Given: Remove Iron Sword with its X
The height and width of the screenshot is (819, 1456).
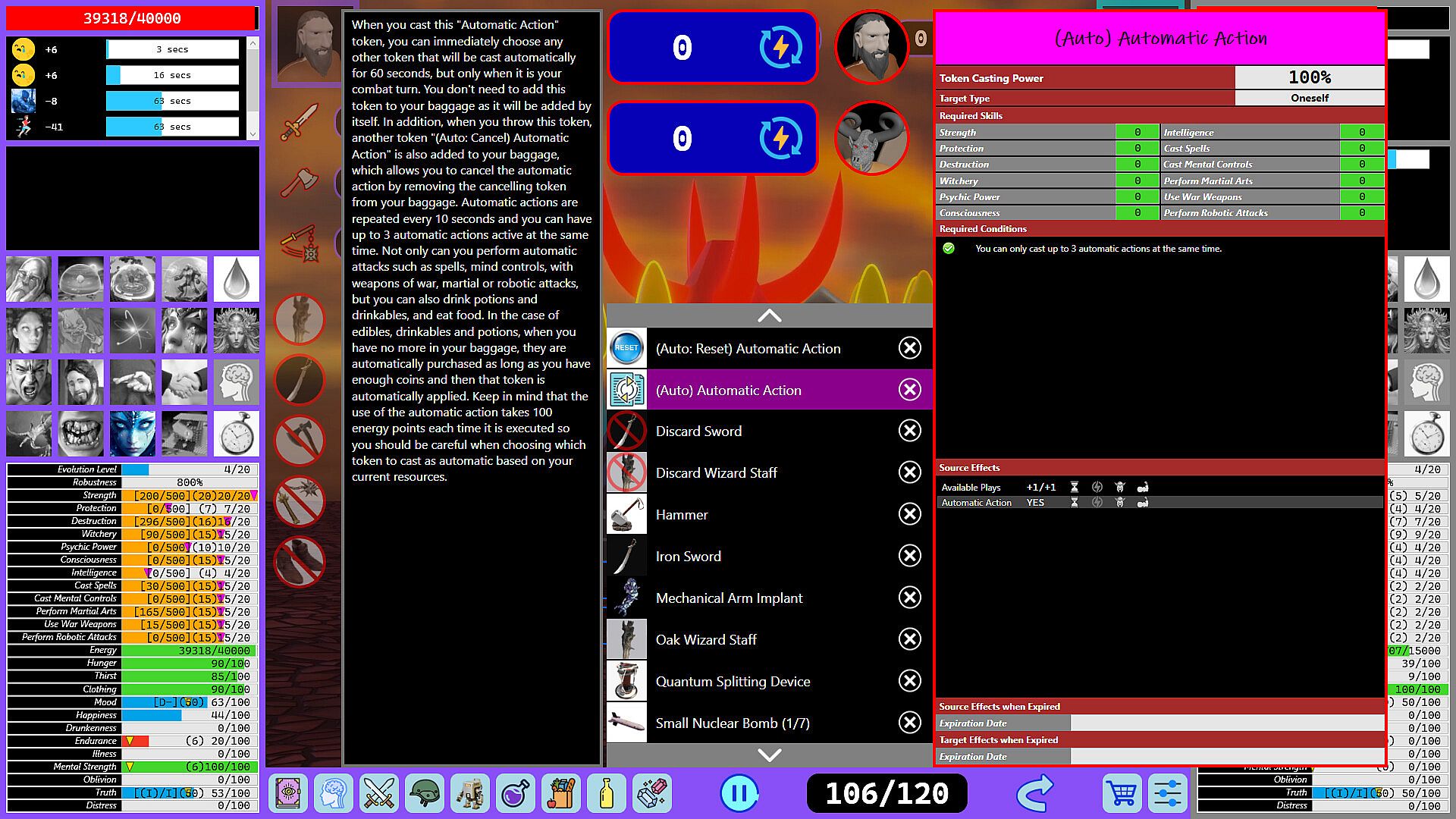Looking at the screenshot, I should click(909, 556).
